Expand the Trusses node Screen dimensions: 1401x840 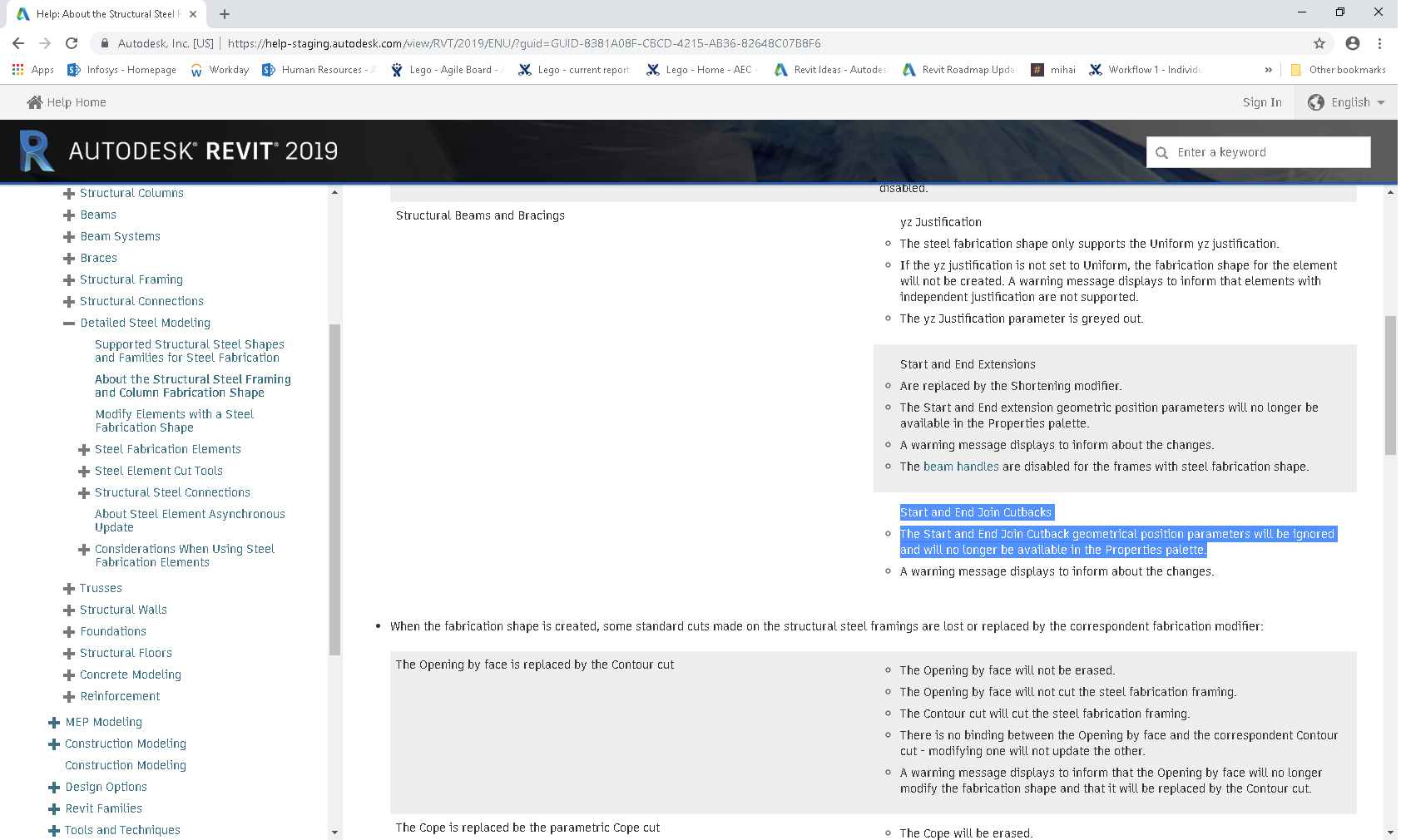(68, 588)
